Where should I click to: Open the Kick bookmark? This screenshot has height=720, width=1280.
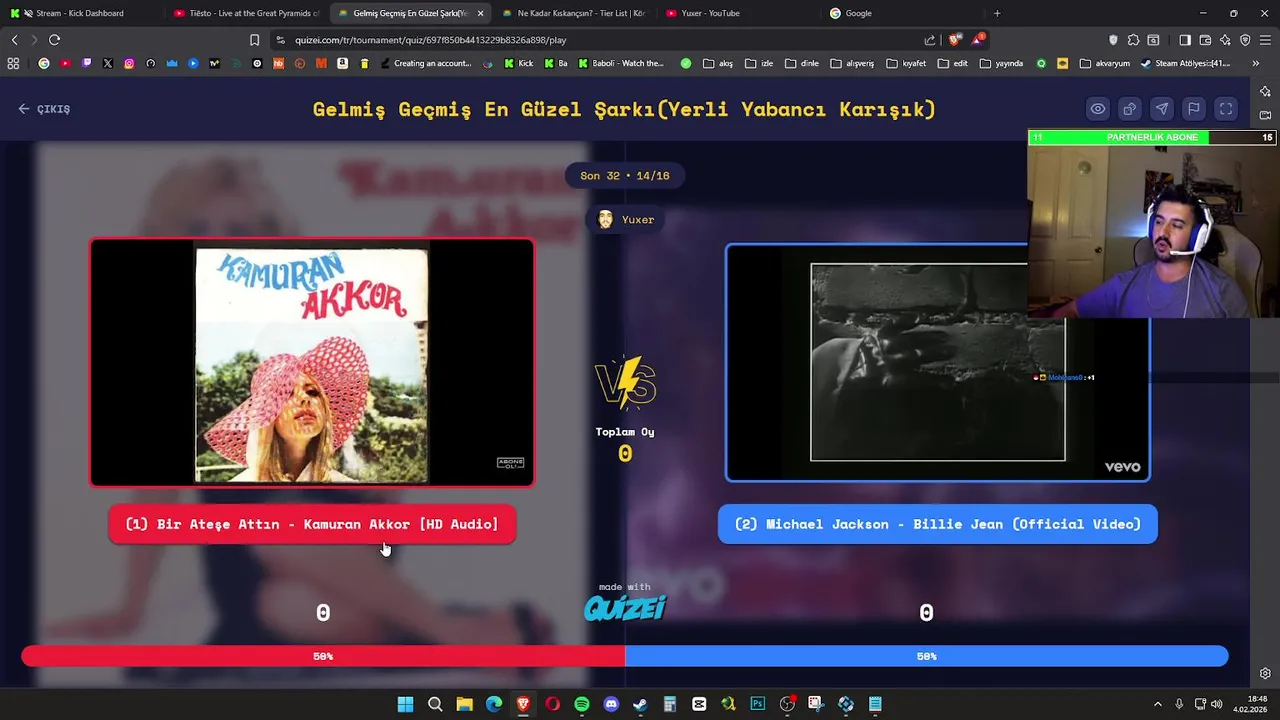tap(519, 63)
